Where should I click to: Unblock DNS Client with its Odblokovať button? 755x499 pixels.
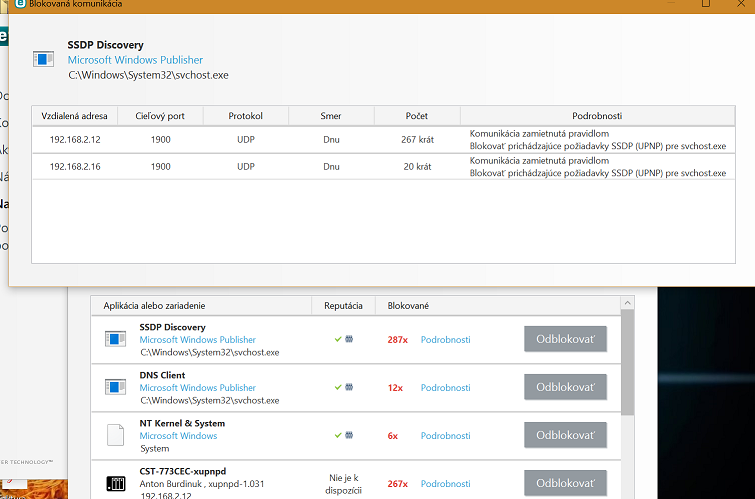[x=565, y=387]
